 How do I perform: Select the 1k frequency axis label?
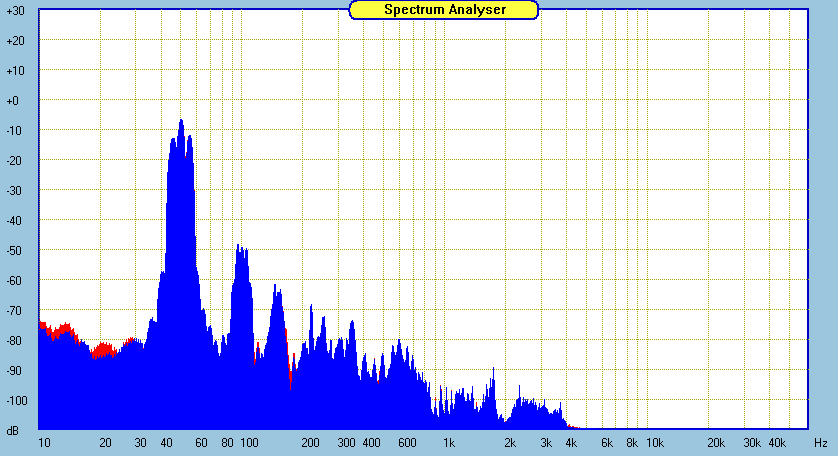point(449,442)
